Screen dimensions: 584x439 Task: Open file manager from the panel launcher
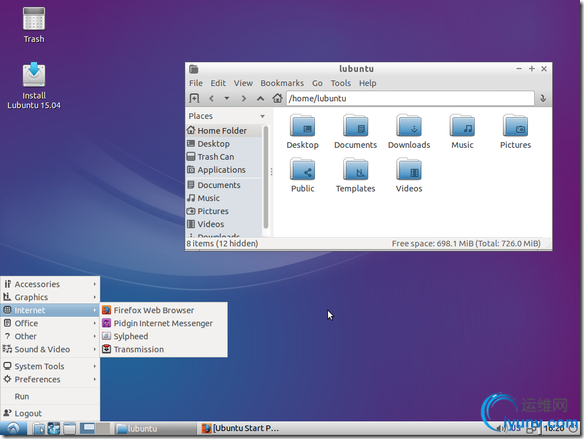tap(38, 429)
